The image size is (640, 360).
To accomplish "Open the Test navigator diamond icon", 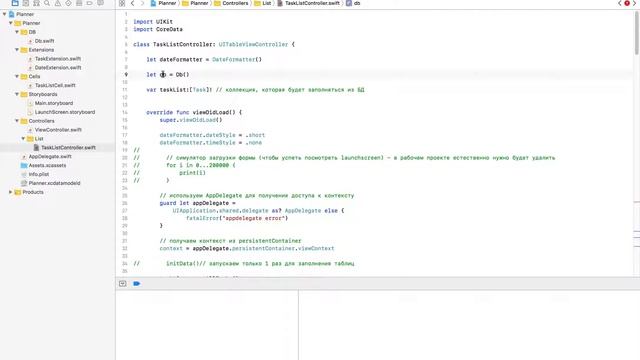I will [x=68, y=3].
